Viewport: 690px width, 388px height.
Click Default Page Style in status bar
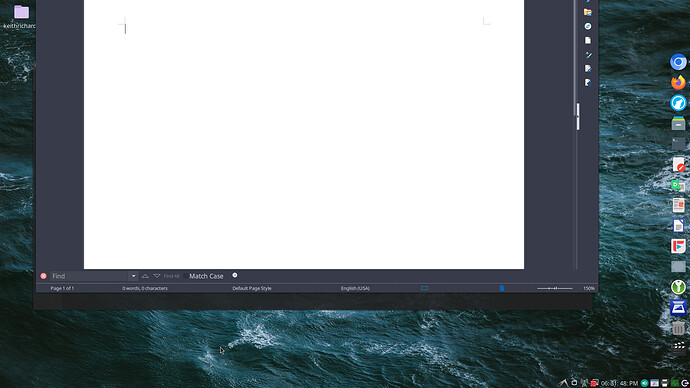click(252, 288)
